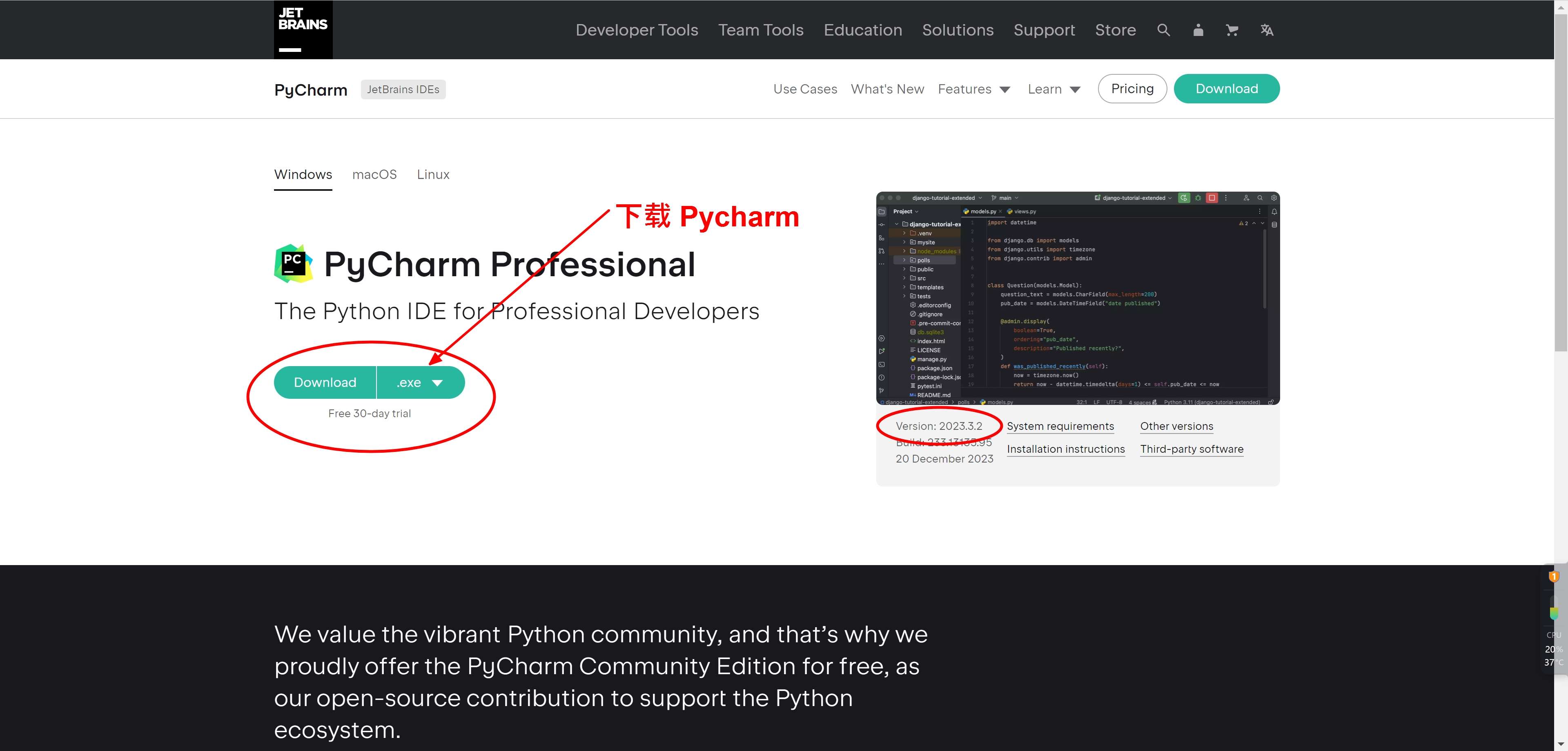Switch to the Linux tab

[x=433, y=175]
